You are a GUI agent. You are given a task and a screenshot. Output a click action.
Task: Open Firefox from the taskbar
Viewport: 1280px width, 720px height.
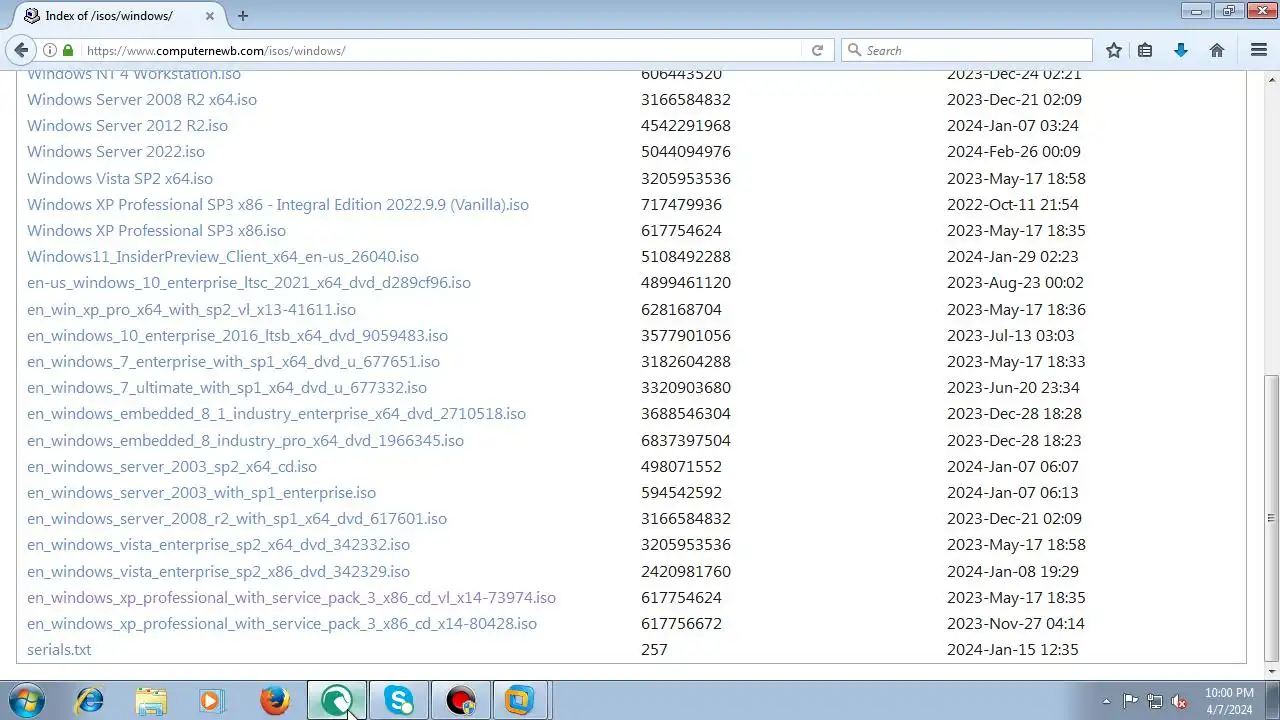275,700
